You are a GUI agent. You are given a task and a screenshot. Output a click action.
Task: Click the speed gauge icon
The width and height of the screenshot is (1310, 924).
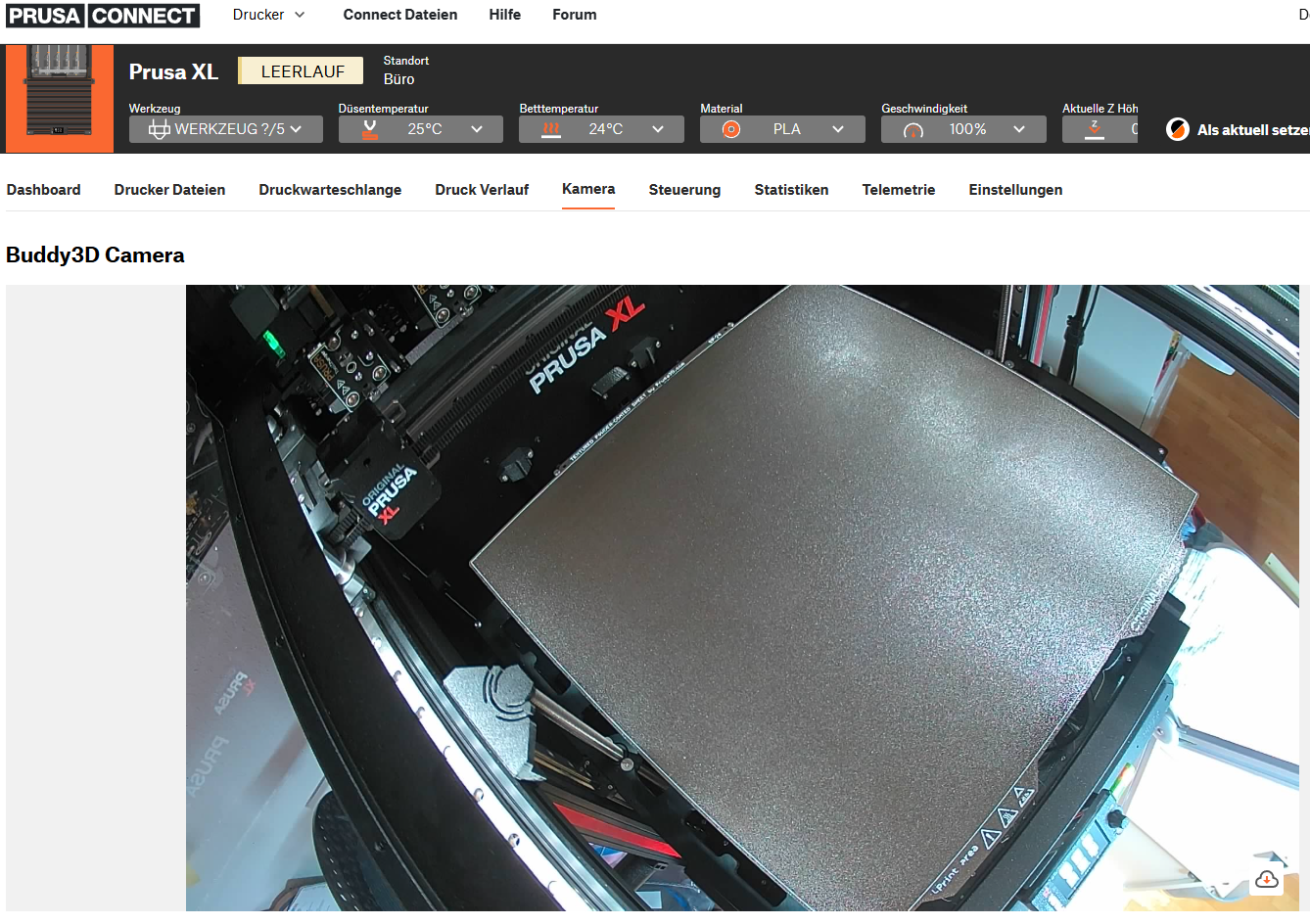(912, 130)
